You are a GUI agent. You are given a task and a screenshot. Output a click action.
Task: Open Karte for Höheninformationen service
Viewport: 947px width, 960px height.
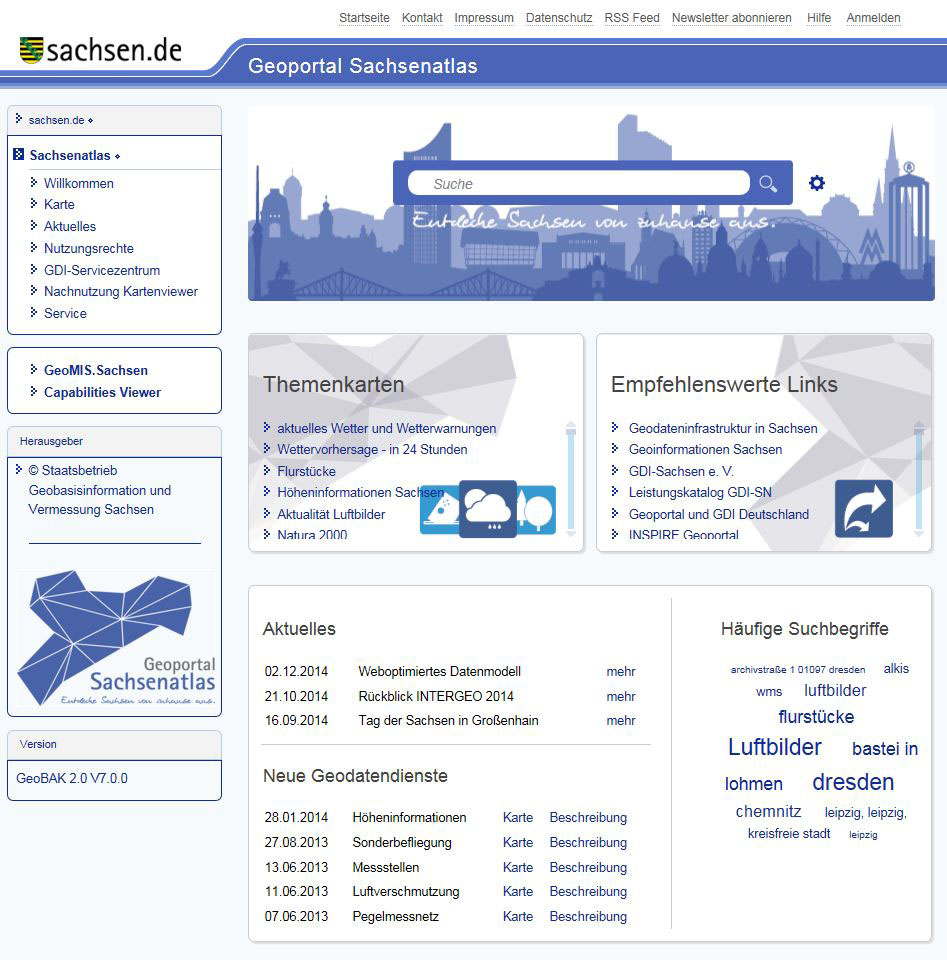coord(518,817)
